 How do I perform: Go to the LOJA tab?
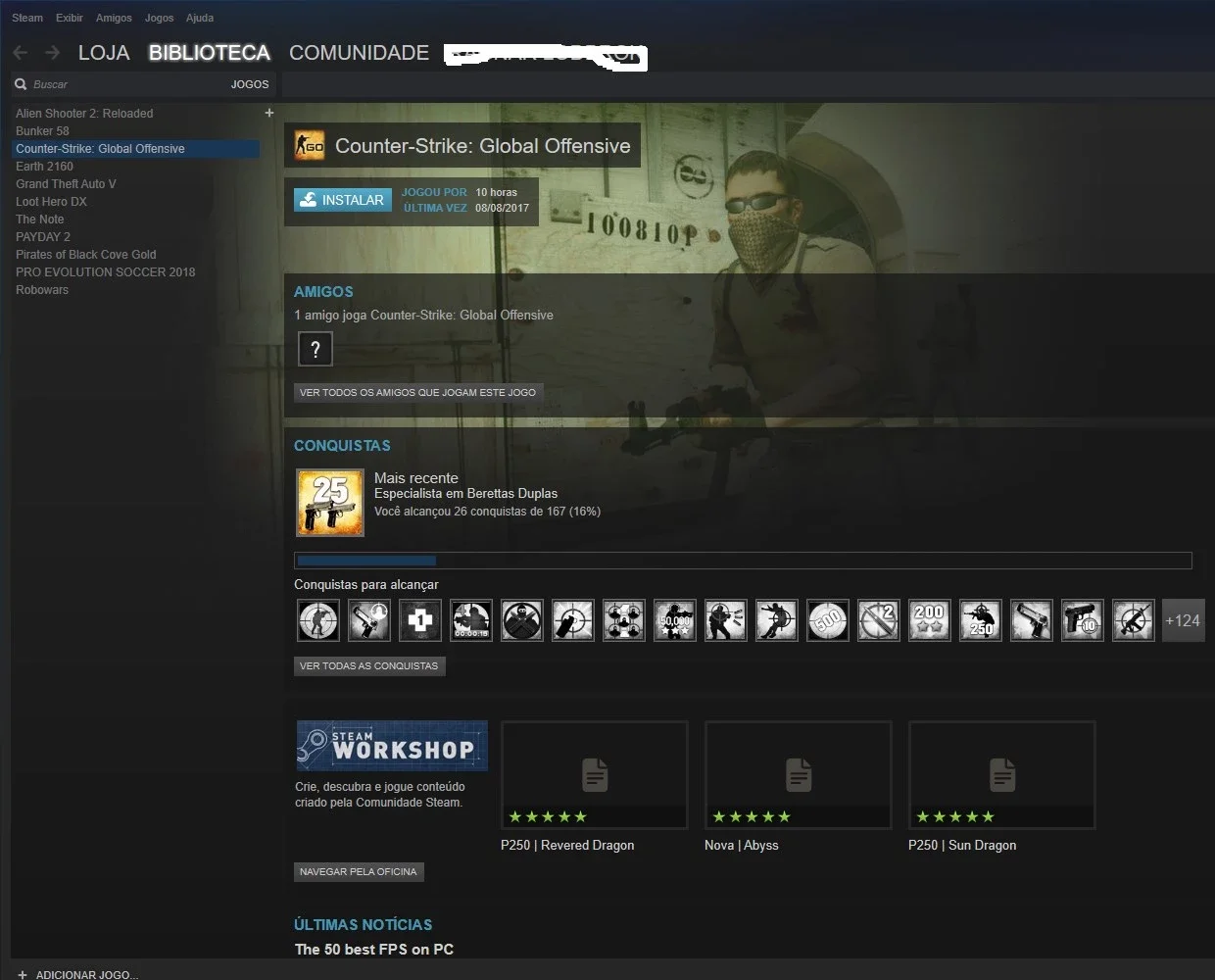pyautogui.click(x=104, y=53)
